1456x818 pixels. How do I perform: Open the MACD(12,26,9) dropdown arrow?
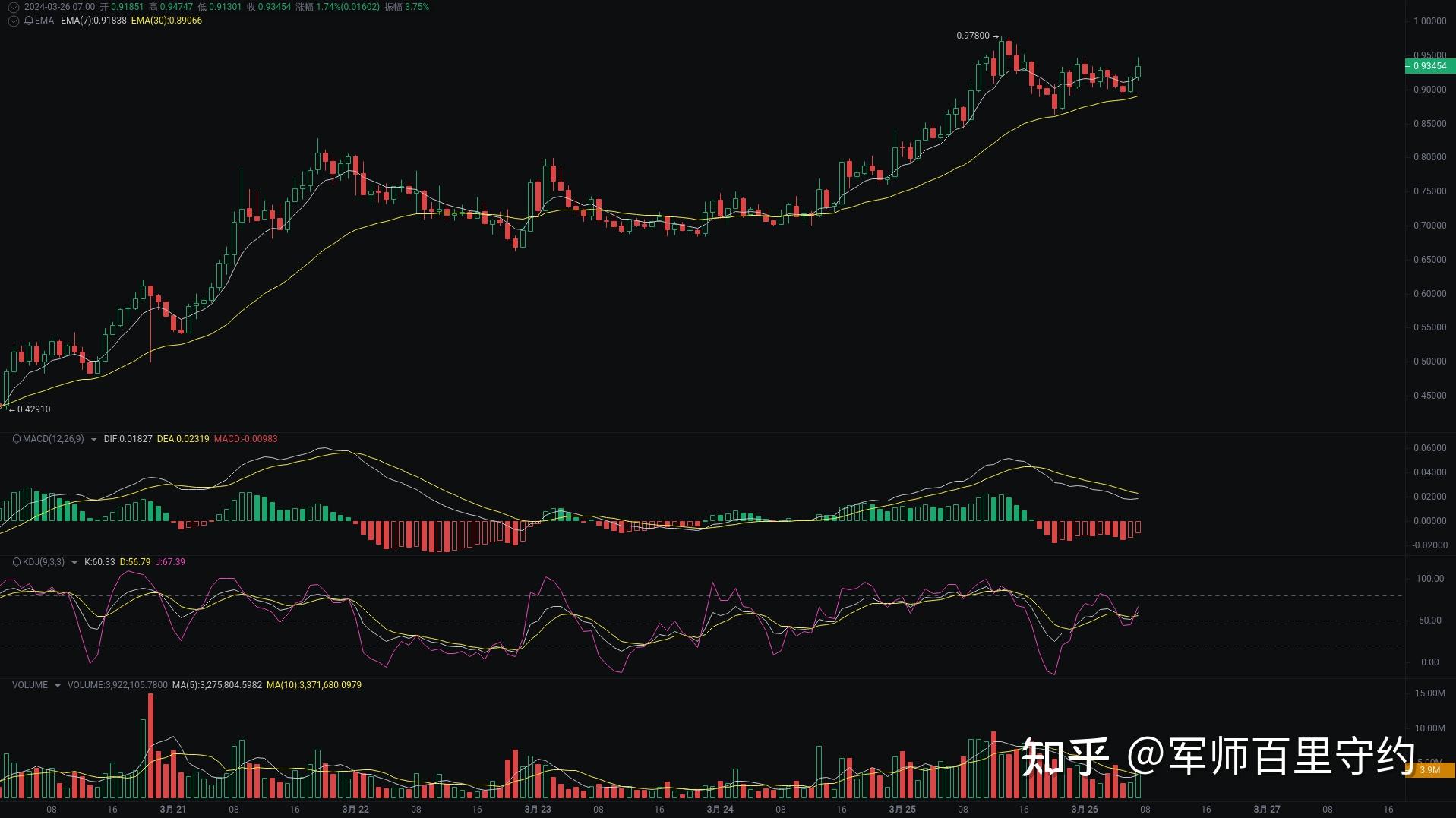click(x=93, y=440)
